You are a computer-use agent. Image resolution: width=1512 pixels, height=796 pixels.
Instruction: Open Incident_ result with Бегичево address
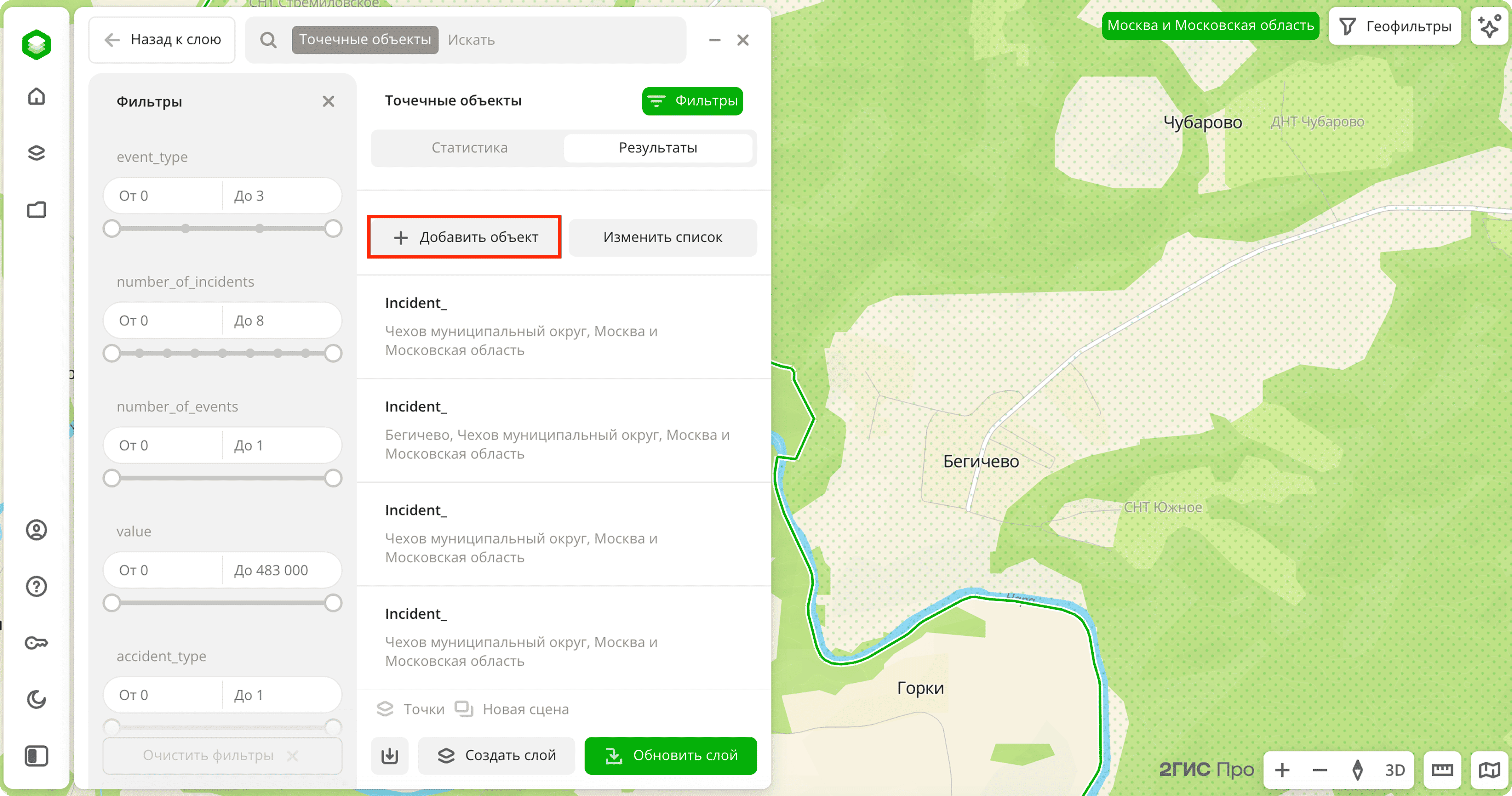click(x=564, y=430)
